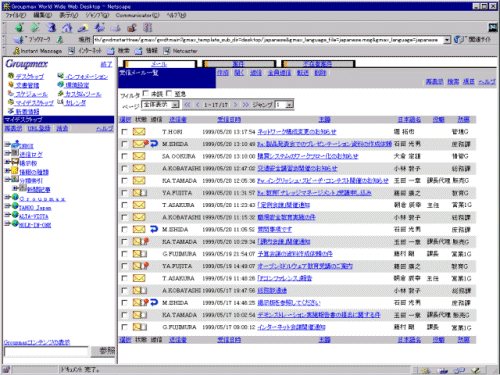The width and height of the screenshot is (500, 375).
Task: Tick checkbox of T.ASAKURA 11:23:43 mail
Action: tap(124, 205)
